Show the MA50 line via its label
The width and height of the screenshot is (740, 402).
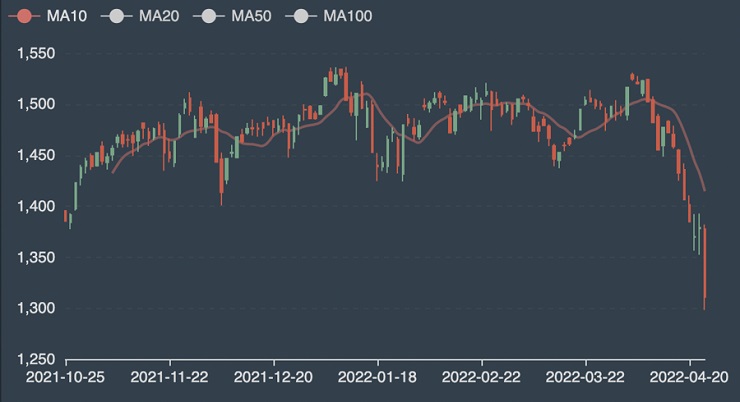point(250,16)
